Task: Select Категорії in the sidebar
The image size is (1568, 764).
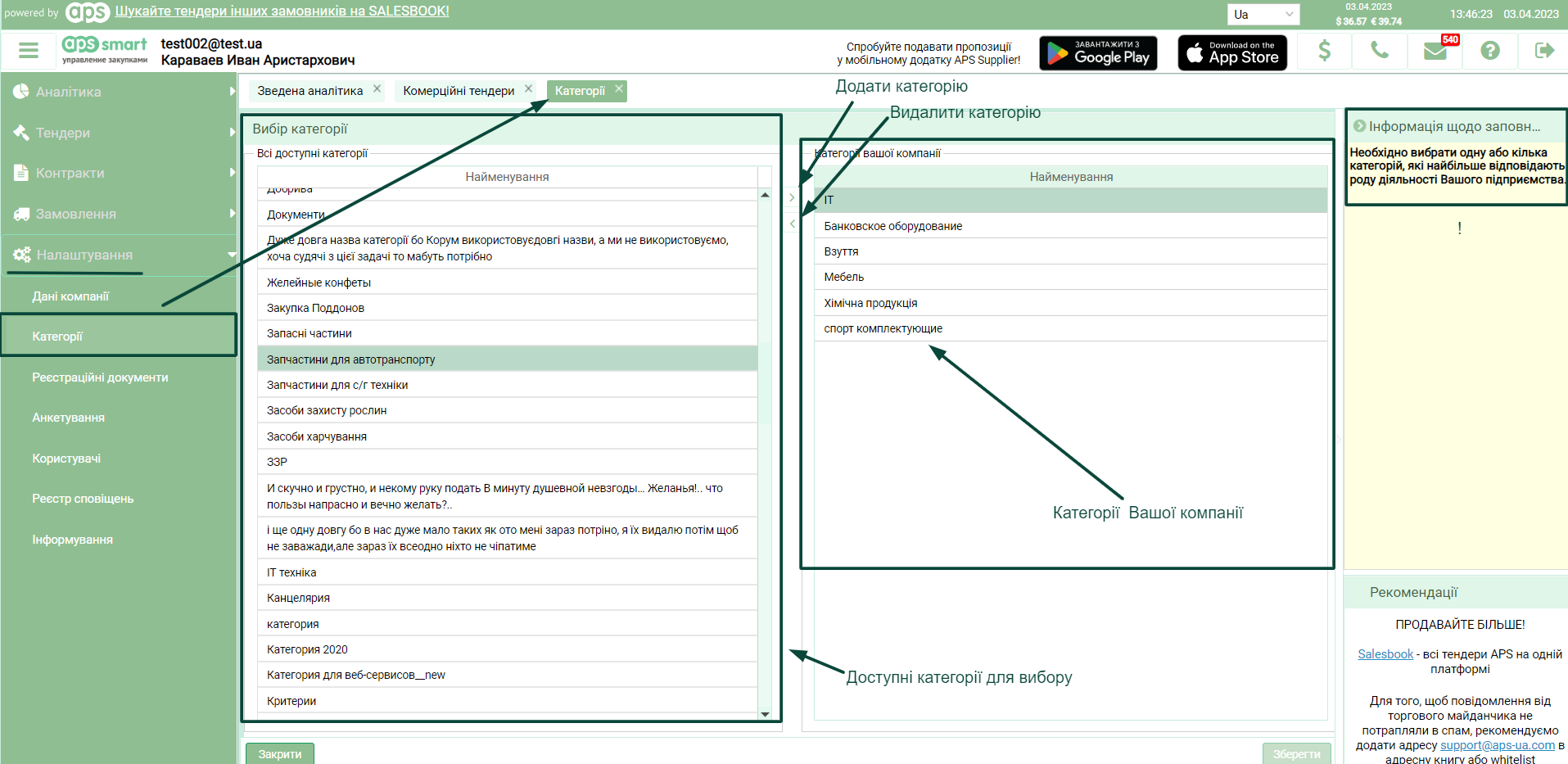Action: tap(119, 336)
